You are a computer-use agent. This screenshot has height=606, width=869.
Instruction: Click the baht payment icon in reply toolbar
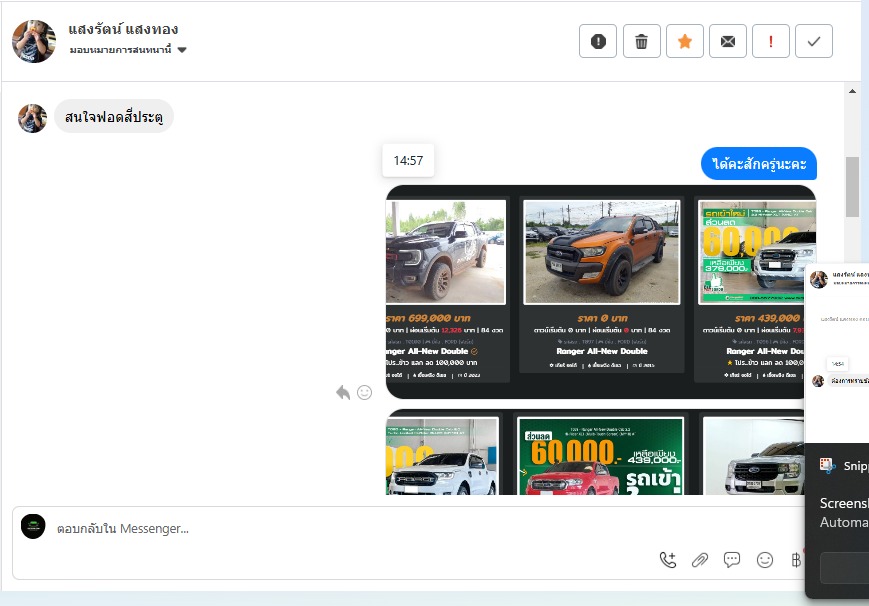click(x=796, y=560)
